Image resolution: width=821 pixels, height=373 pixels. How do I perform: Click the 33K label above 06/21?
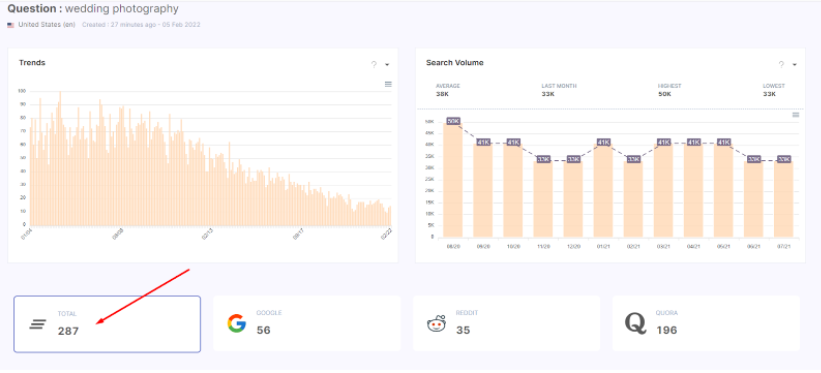click(x=754, y=159)
